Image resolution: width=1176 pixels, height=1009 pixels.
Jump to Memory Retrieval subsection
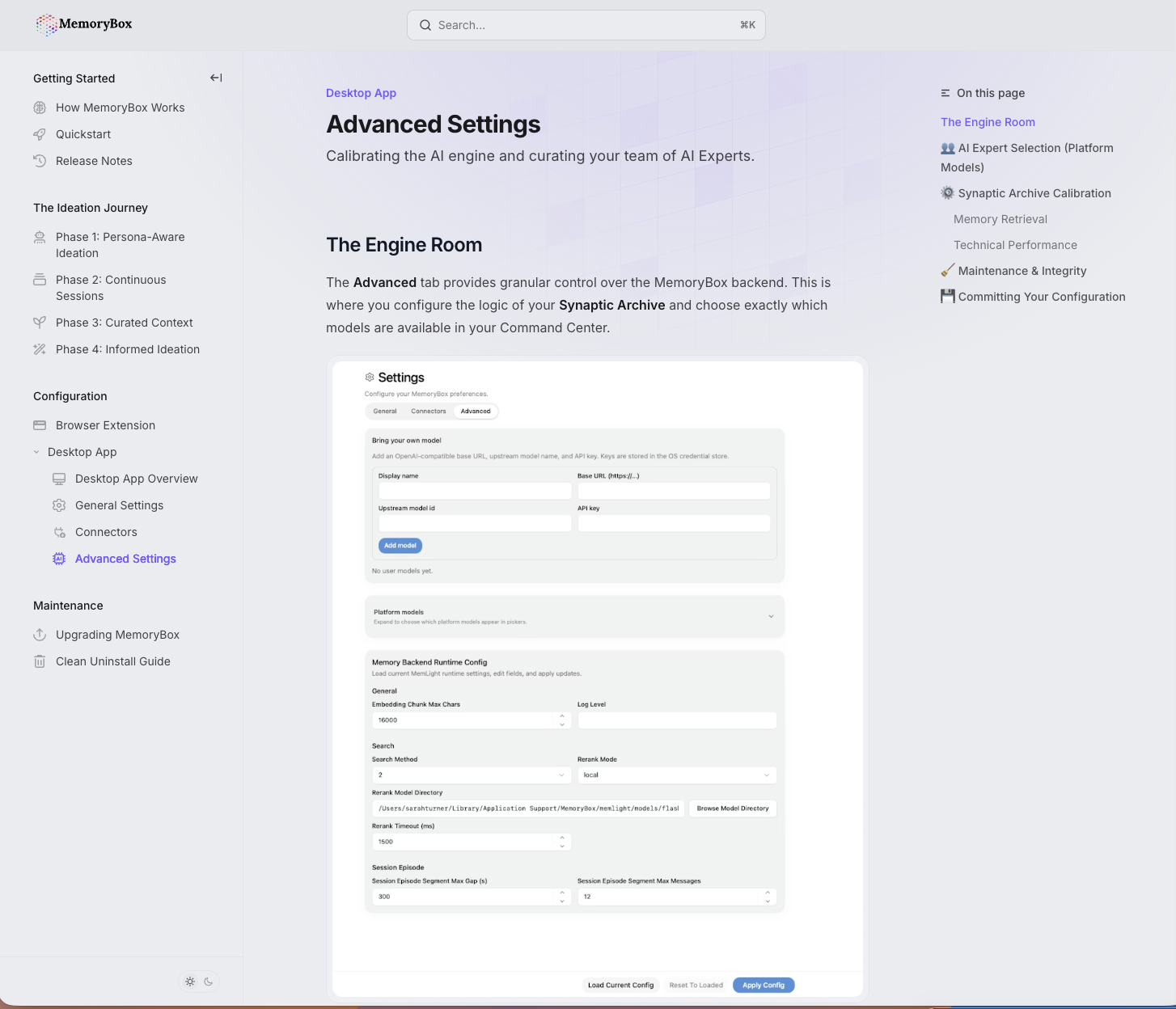click(x=1000, y=219)
